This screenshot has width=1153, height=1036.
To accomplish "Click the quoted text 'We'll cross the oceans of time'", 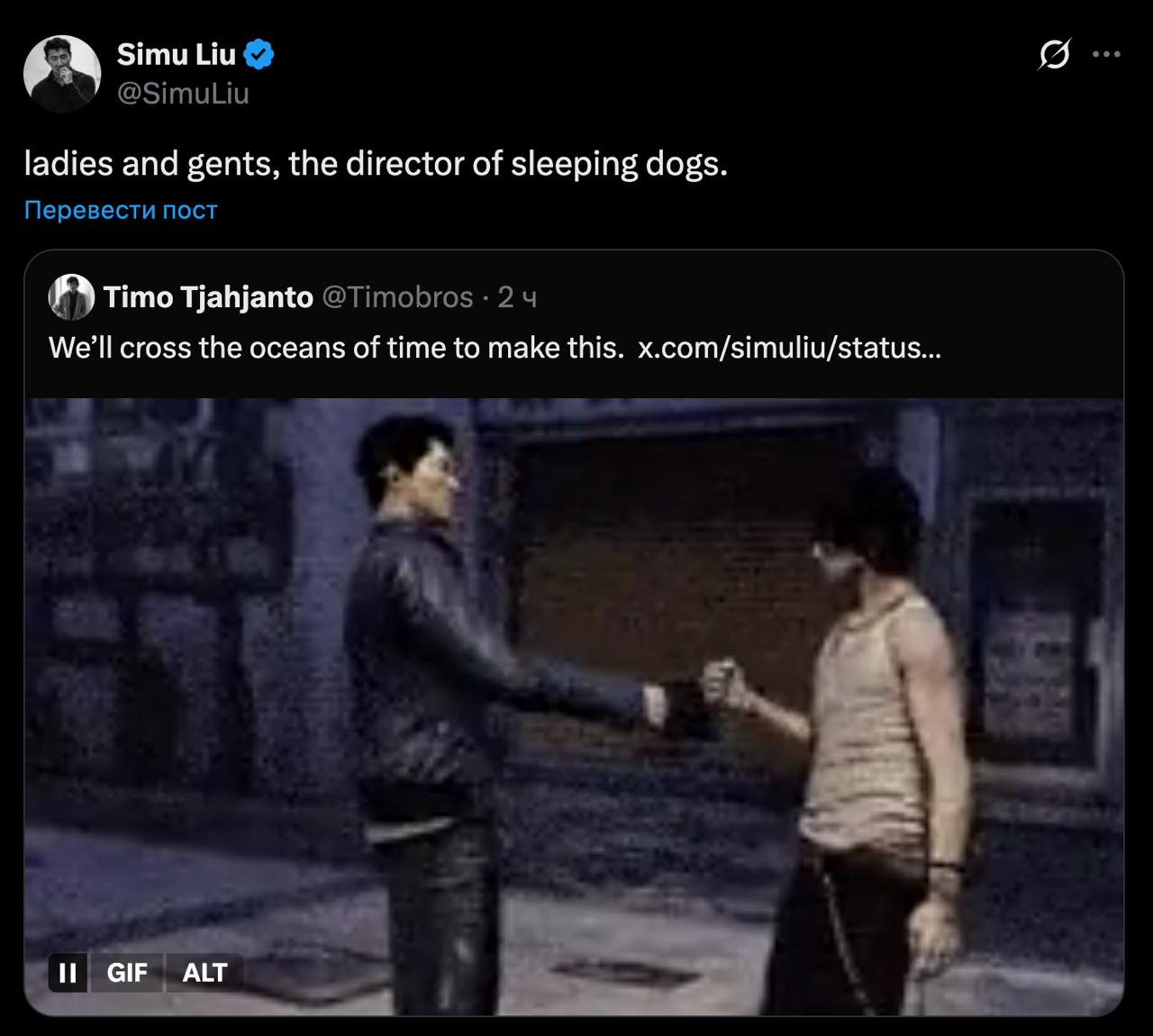I will tap(245, 347).
